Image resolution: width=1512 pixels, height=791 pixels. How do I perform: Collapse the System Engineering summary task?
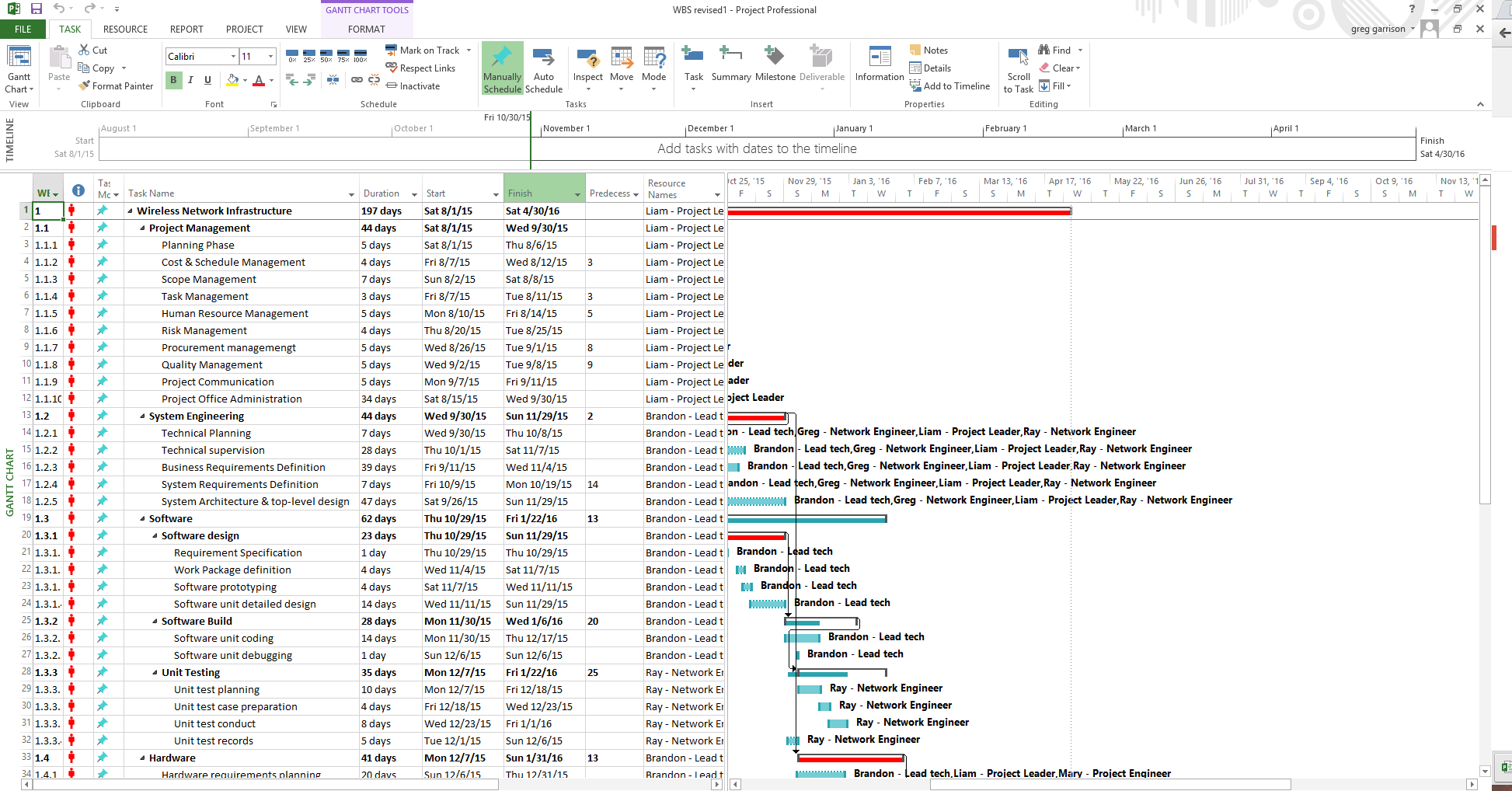(x=142, y=416)
